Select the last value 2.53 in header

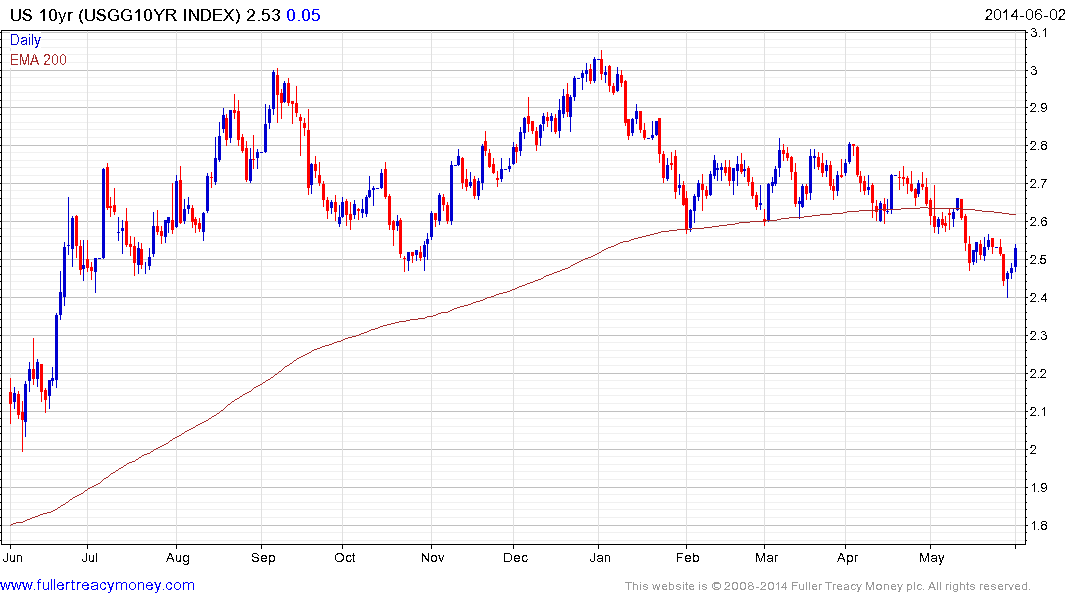(x=263, y=15)
